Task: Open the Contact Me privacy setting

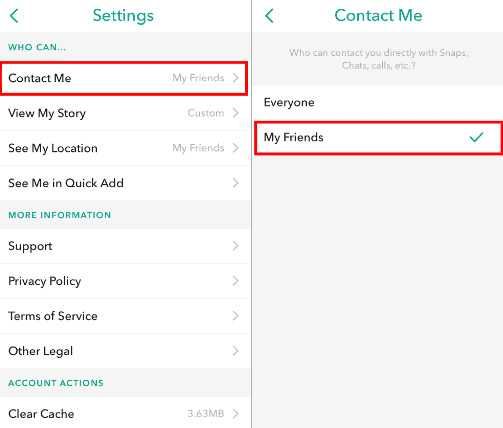Action: pyautogui.click(x=124, y=78)
